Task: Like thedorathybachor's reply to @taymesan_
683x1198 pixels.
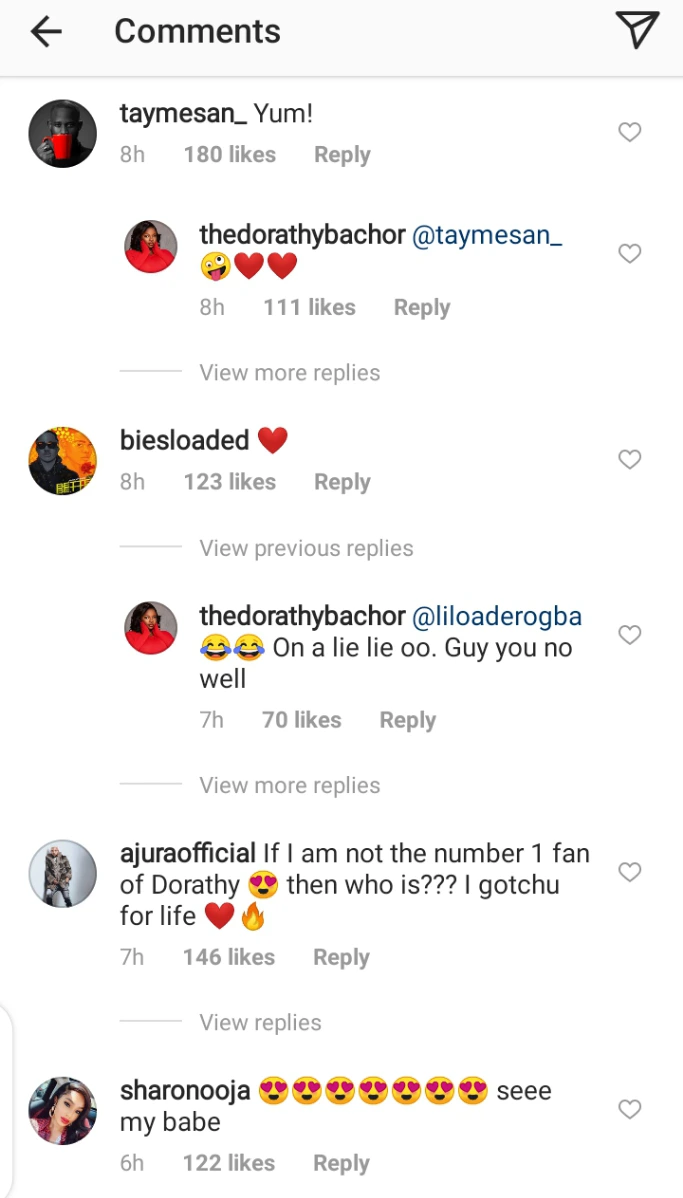Action: 629,254
